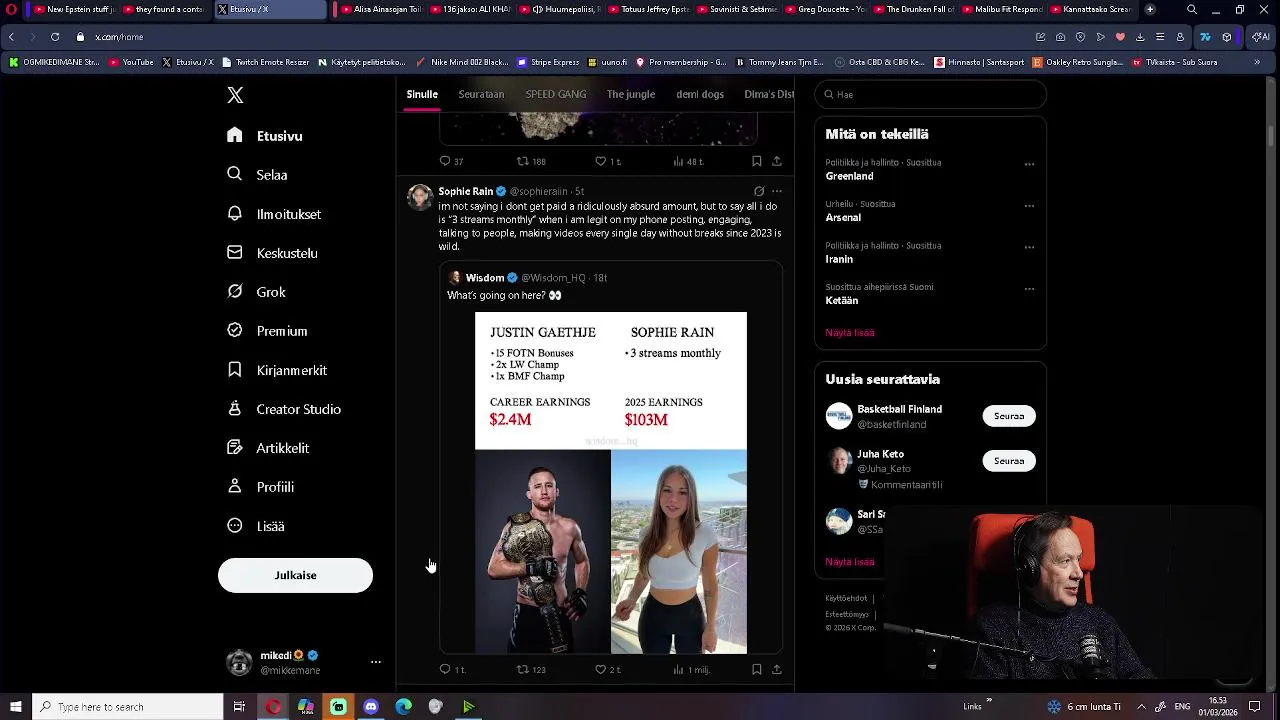1280x720 pixels.
Task: Open Grok icon on Sophie Rain's post
Action: 759,191
